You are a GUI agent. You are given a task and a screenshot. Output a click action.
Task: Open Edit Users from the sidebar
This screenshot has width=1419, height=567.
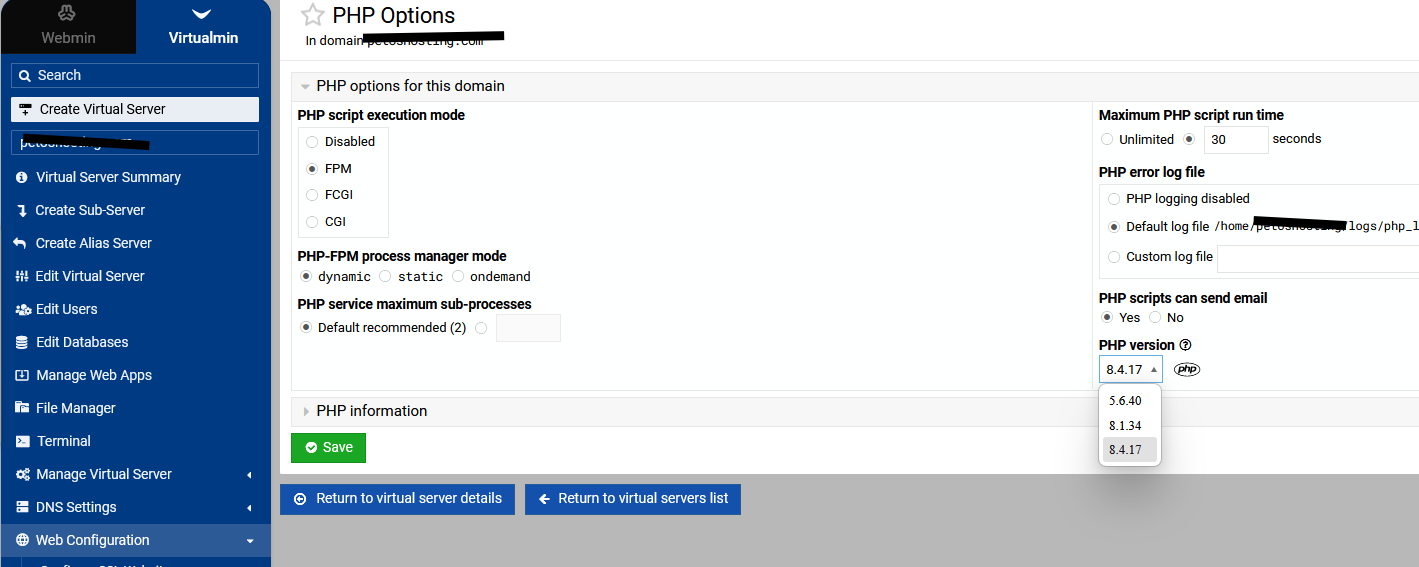(66, 309)
